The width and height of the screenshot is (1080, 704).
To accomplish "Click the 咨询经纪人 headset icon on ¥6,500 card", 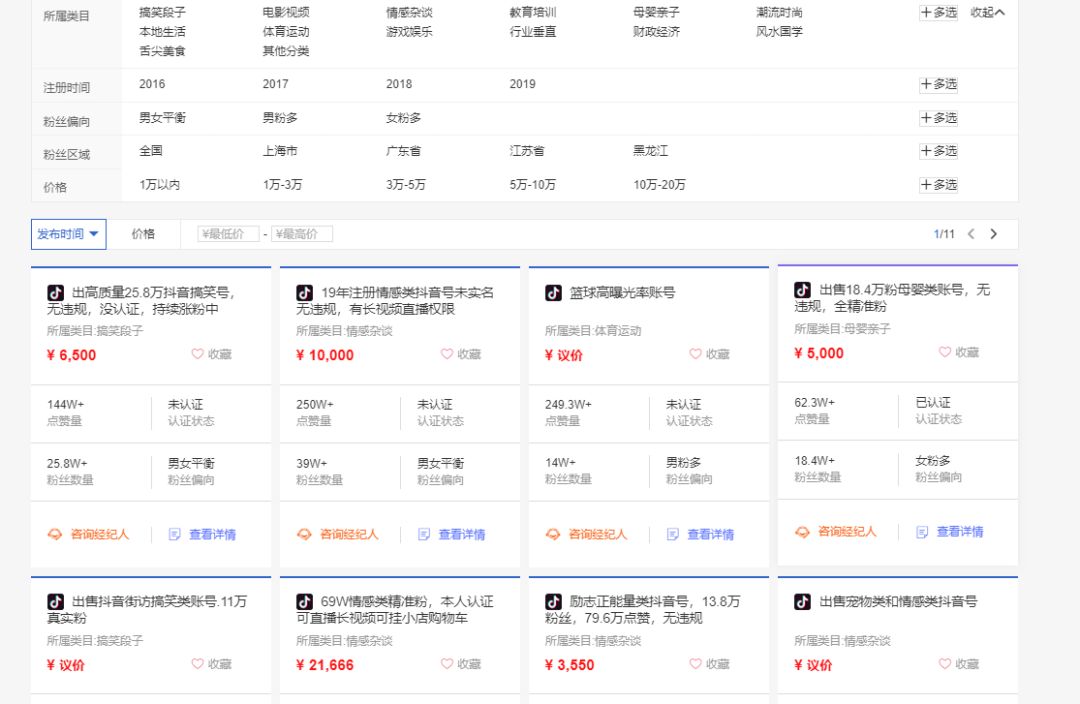I will 54,535.
